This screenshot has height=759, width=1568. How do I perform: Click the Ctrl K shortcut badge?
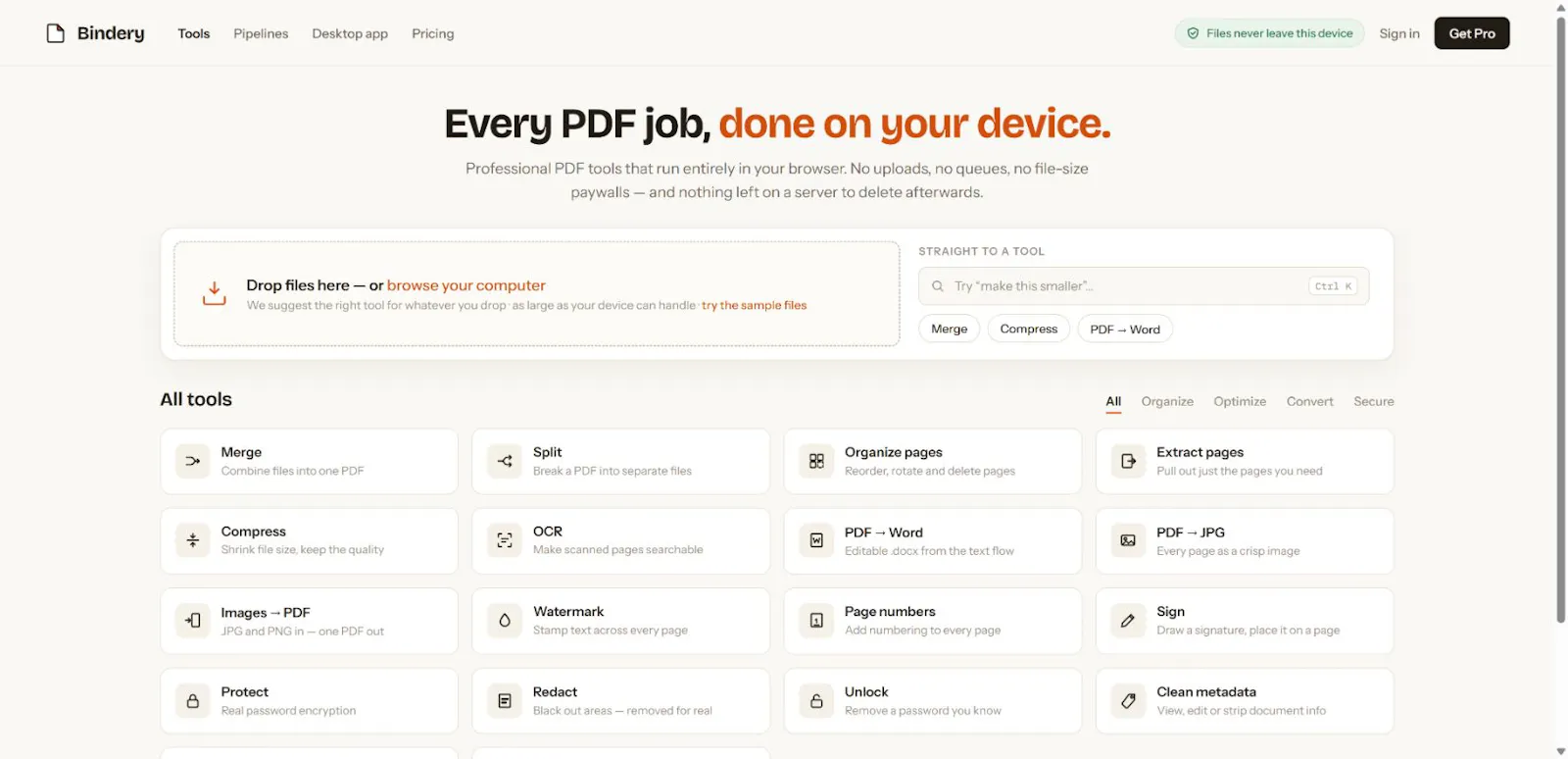tap(1333, 286)
